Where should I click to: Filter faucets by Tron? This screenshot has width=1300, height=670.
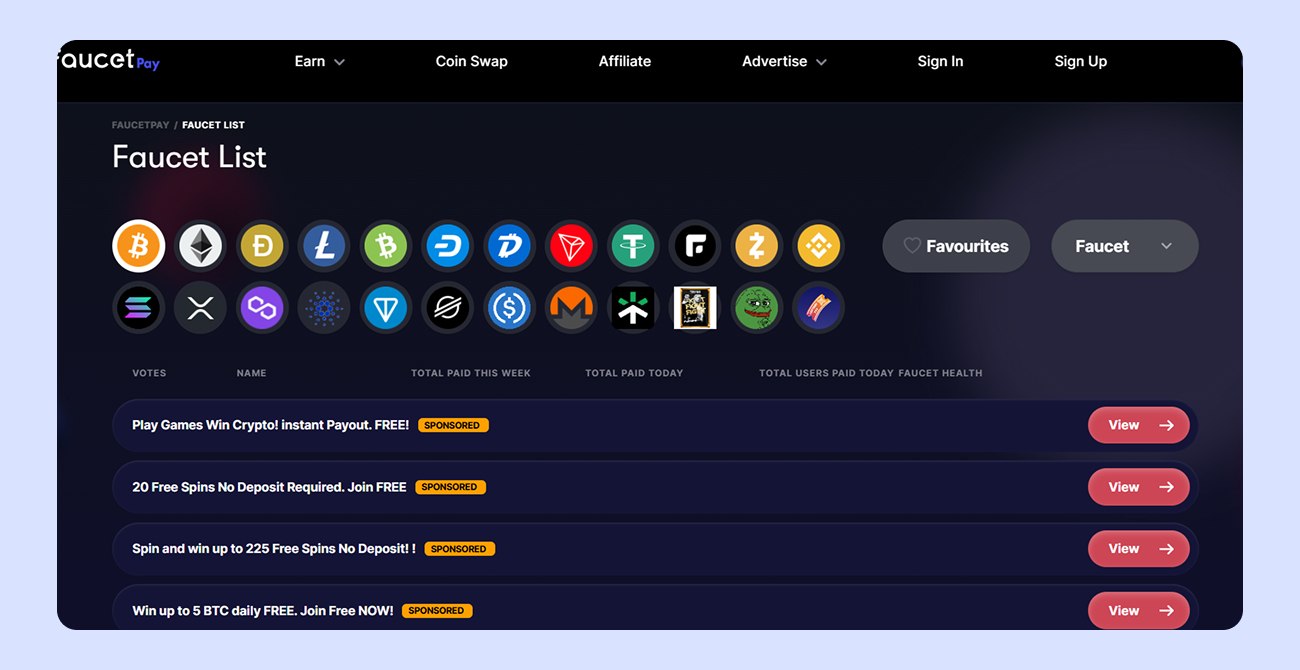pyautogui.click(x=571, y=246)
